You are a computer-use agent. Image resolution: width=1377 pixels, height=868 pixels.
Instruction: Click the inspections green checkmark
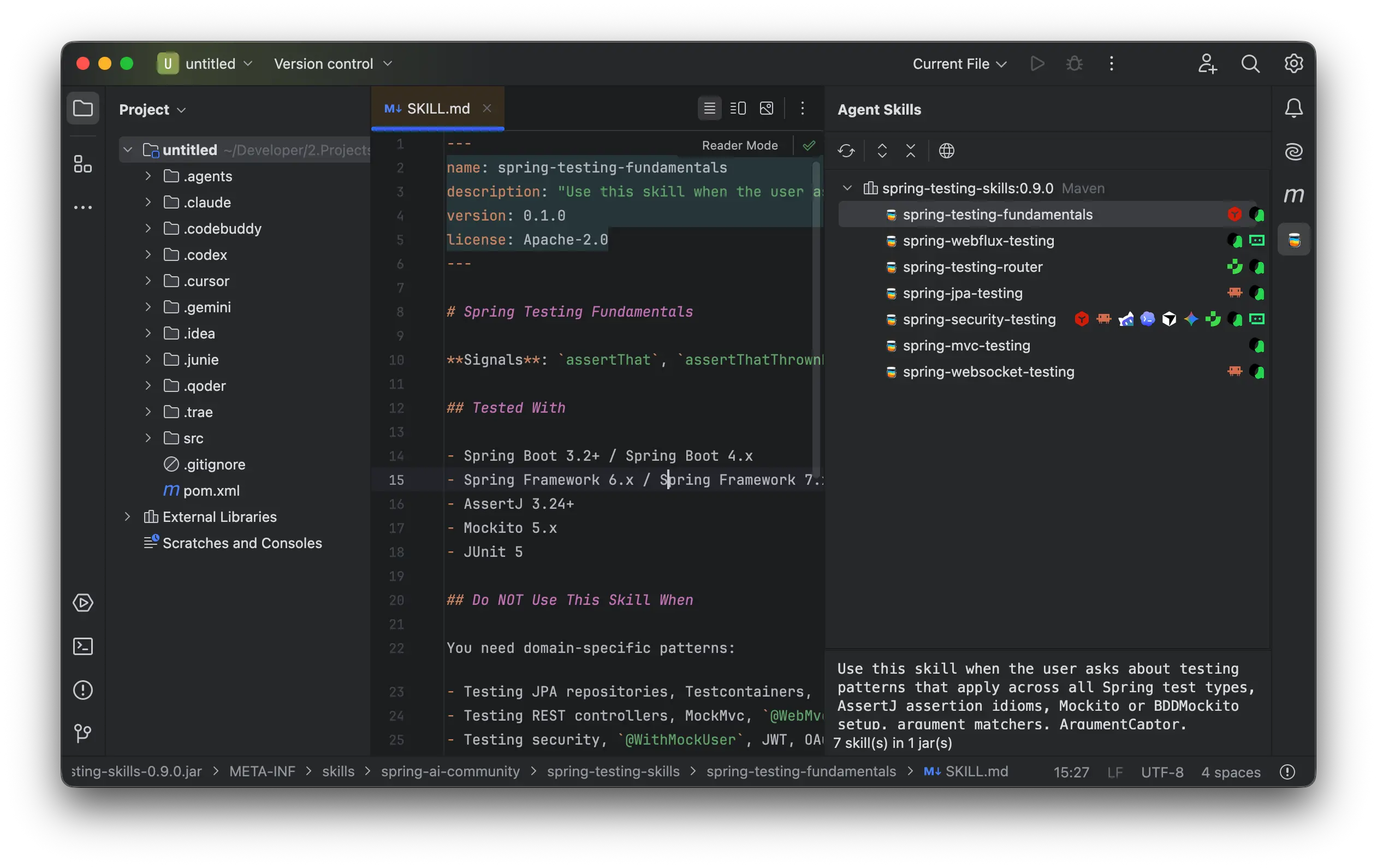(809, 145)
